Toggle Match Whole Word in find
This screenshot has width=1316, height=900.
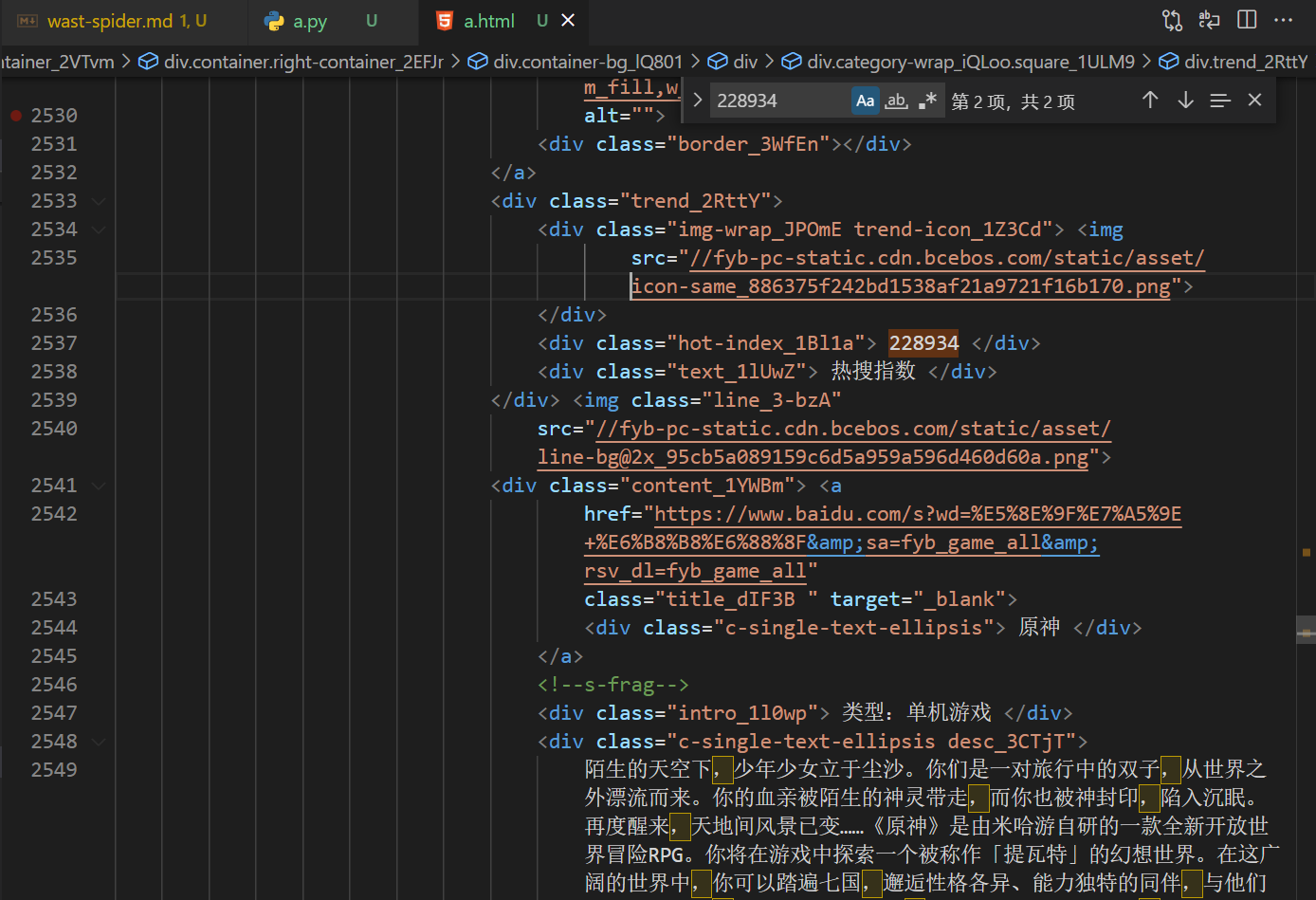pyautogui.click(x=896, y=101)
